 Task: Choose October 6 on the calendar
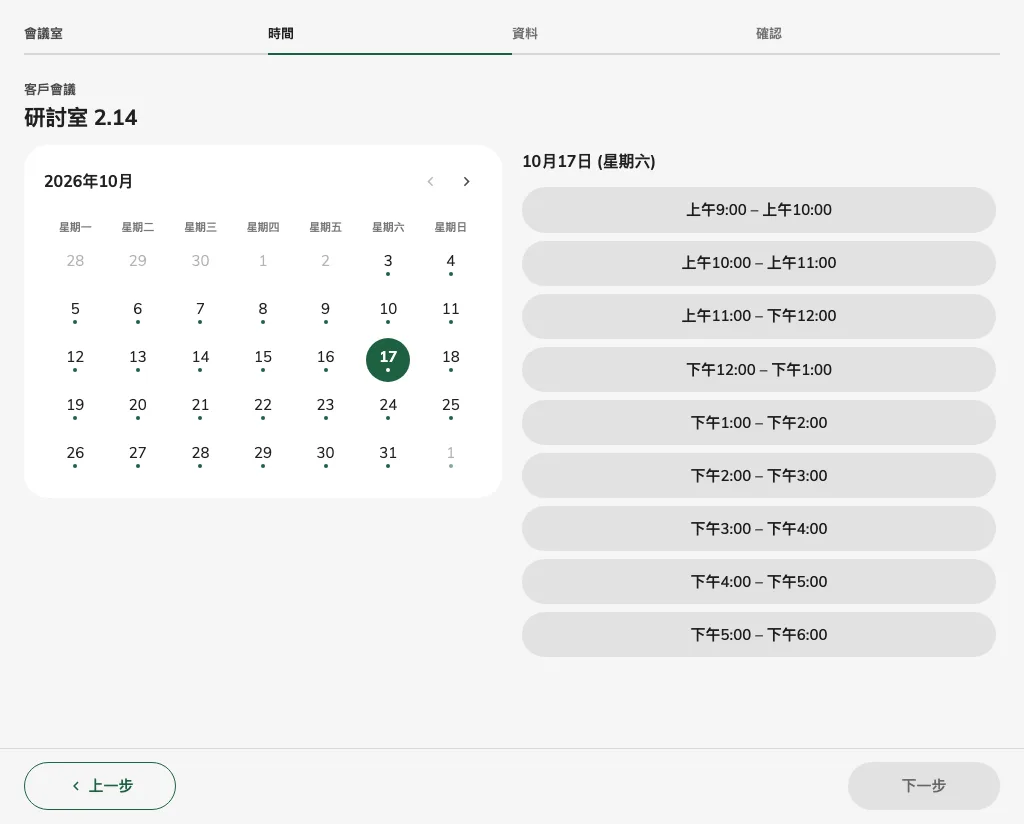coord(138,311)
